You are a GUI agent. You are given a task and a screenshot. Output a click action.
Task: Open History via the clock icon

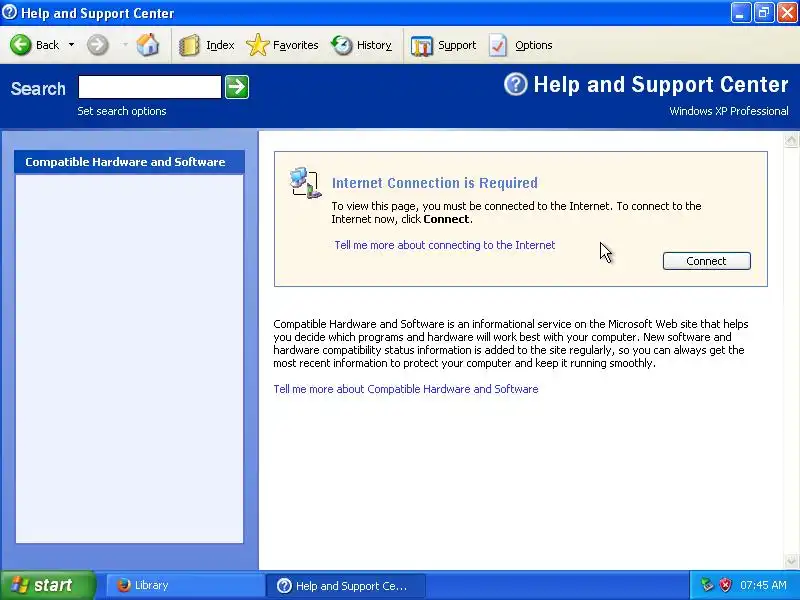click(341, 45)
